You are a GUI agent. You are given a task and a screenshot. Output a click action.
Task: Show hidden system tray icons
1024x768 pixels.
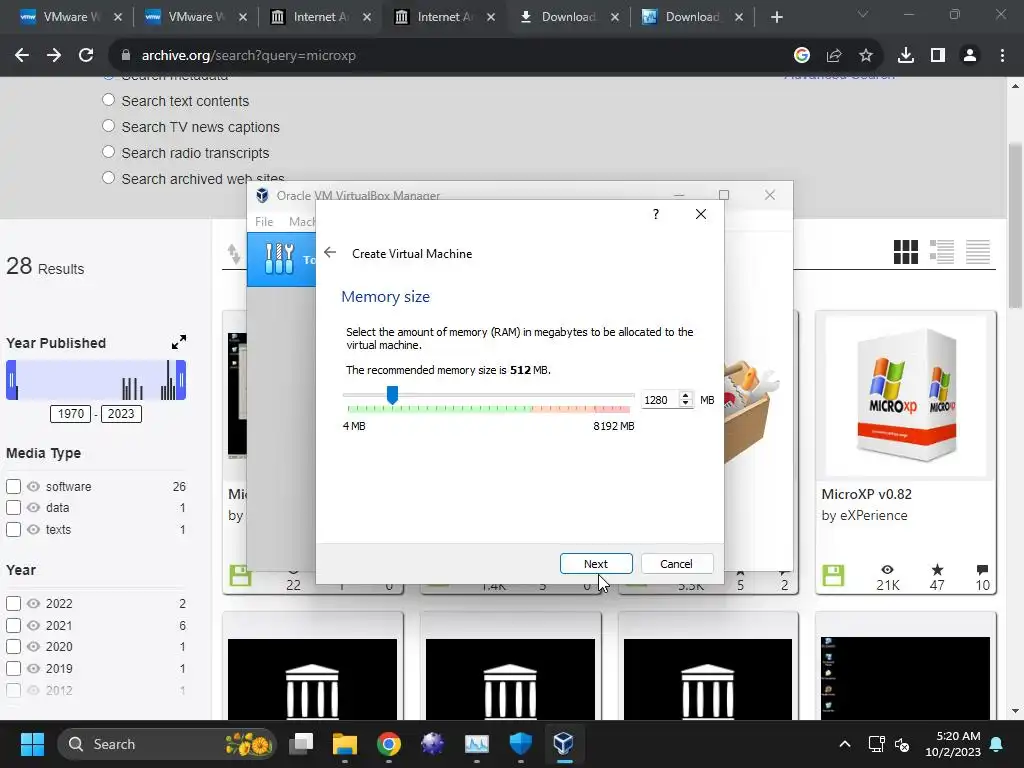tap(844, 744)
